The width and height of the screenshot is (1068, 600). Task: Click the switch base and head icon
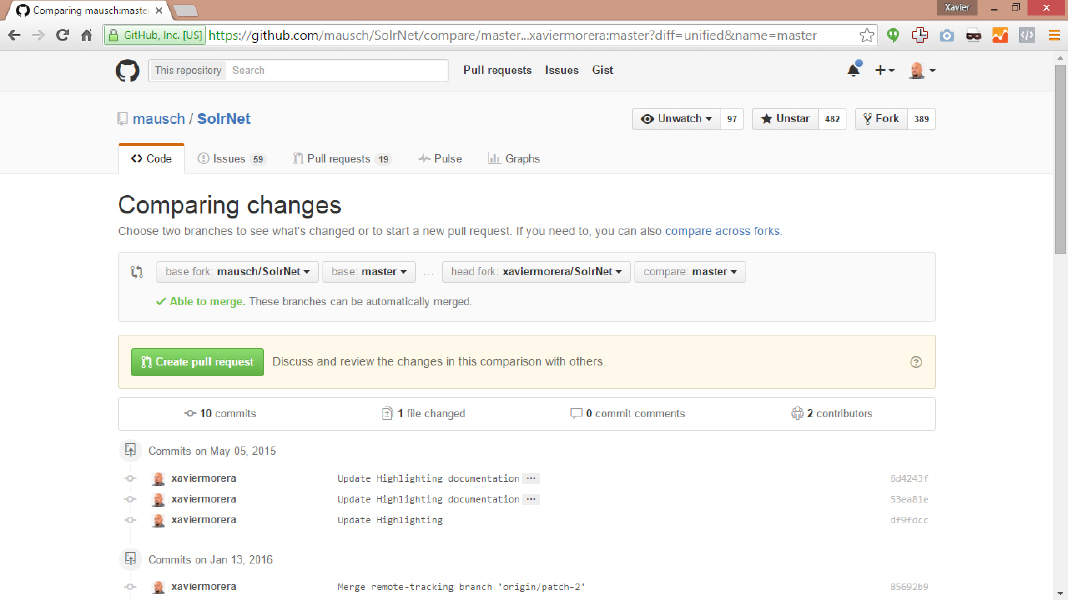tap(137, 272)
